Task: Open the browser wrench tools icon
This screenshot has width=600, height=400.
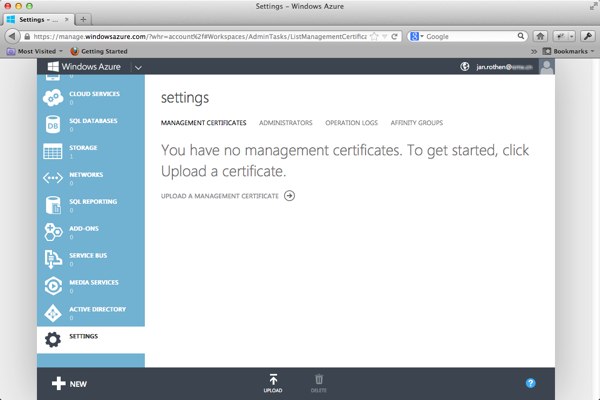Action: pyautogui.click(x=588, y=36)
